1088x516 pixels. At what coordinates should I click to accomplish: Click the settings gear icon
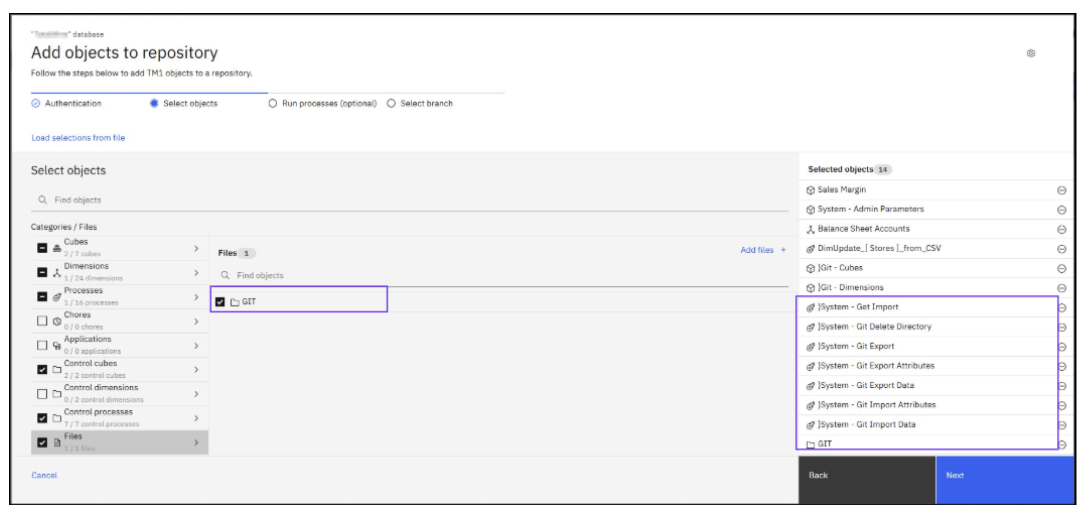(x=1031, y=53)
